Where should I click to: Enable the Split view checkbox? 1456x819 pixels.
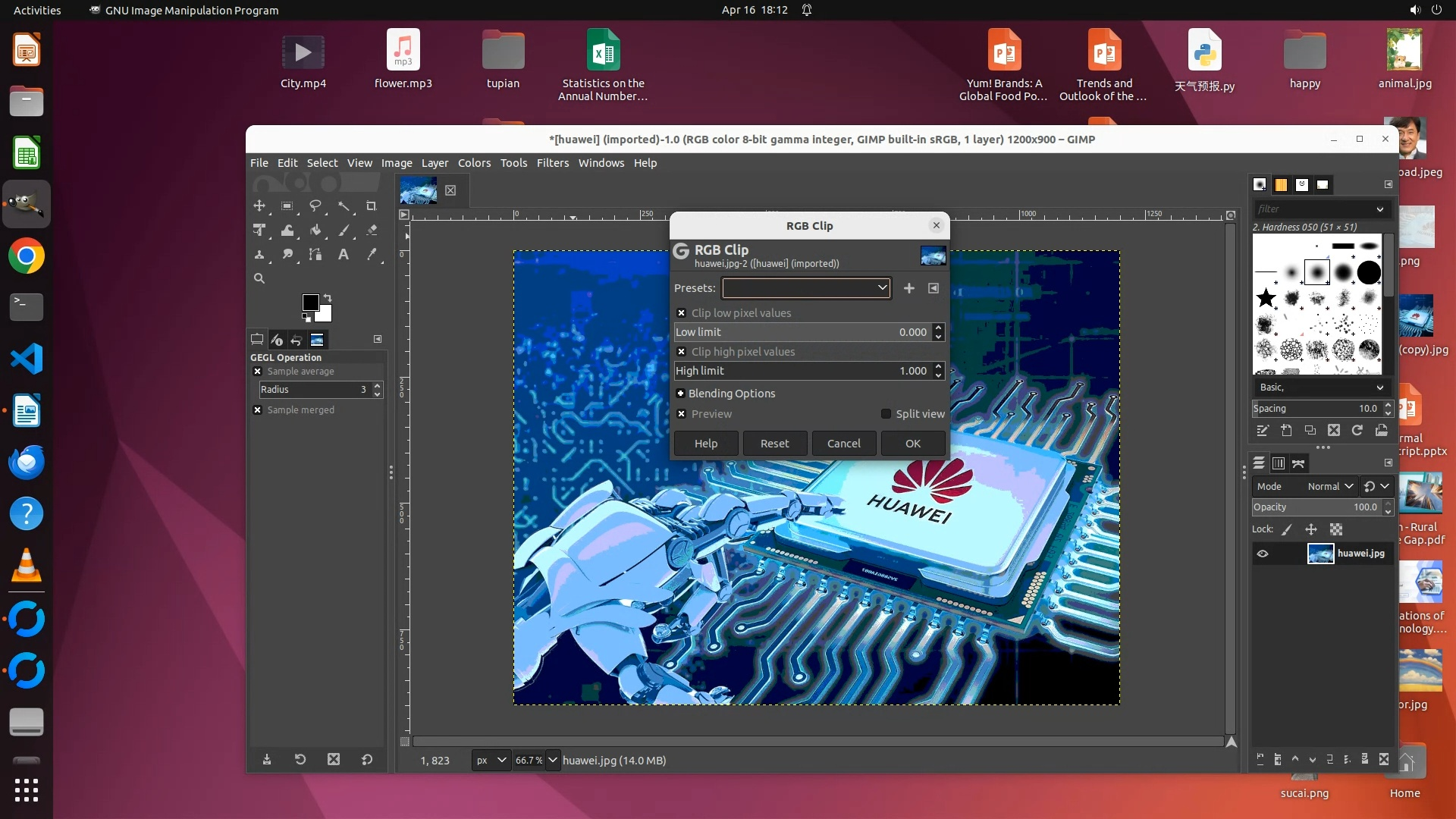pos(886,414)
